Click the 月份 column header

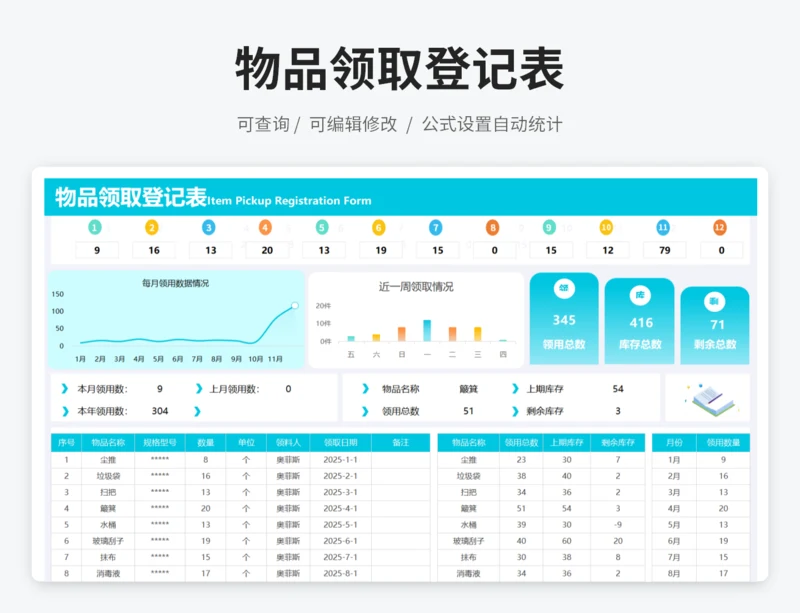click(674, 443)
